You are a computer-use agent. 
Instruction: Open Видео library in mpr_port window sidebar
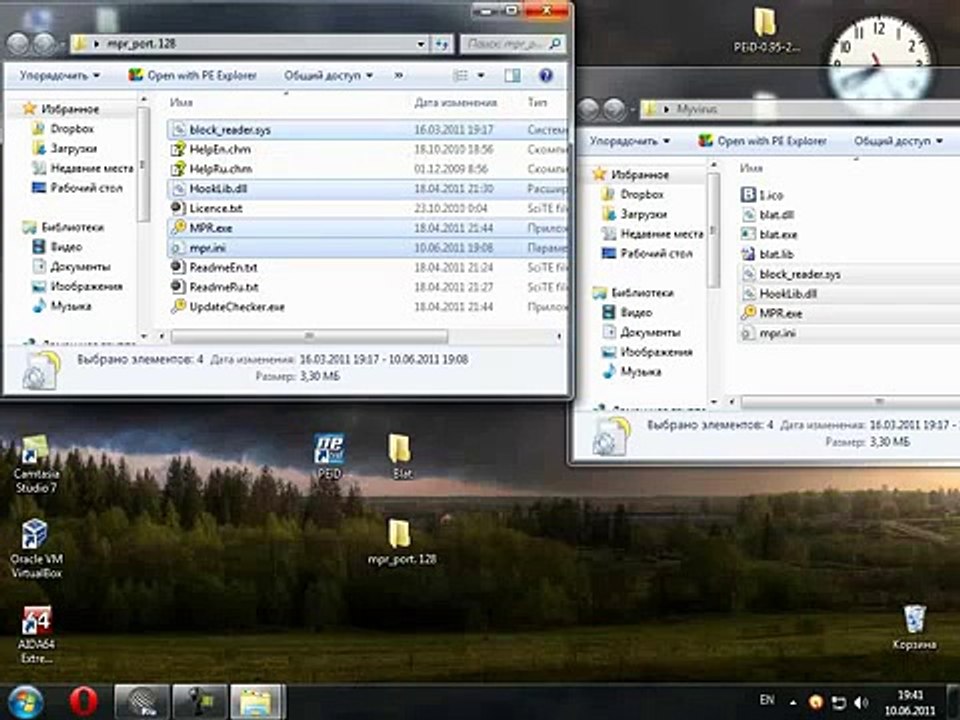(57, 247)
